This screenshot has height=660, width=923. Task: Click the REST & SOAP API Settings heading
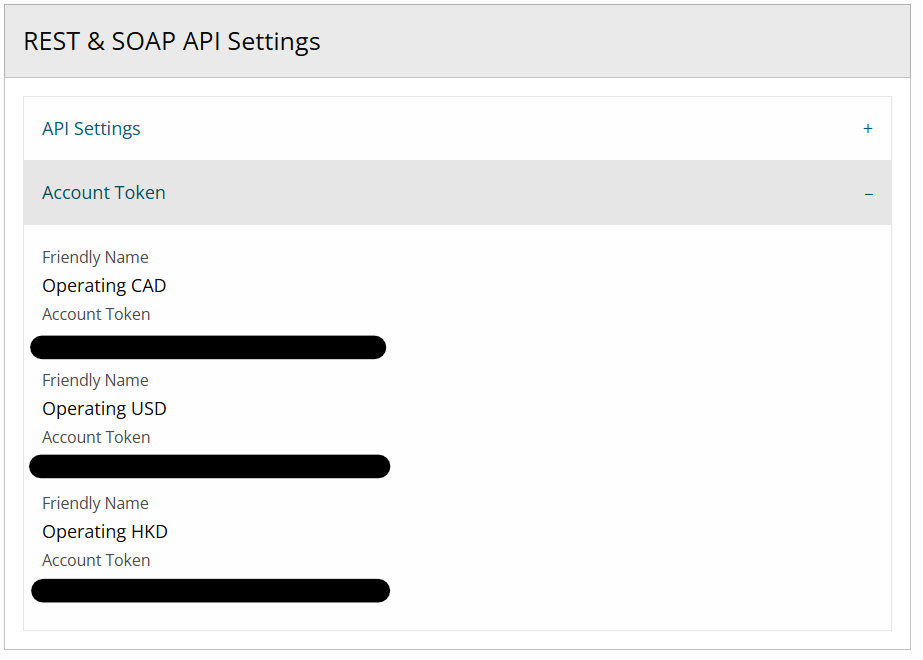coord(172,42)
